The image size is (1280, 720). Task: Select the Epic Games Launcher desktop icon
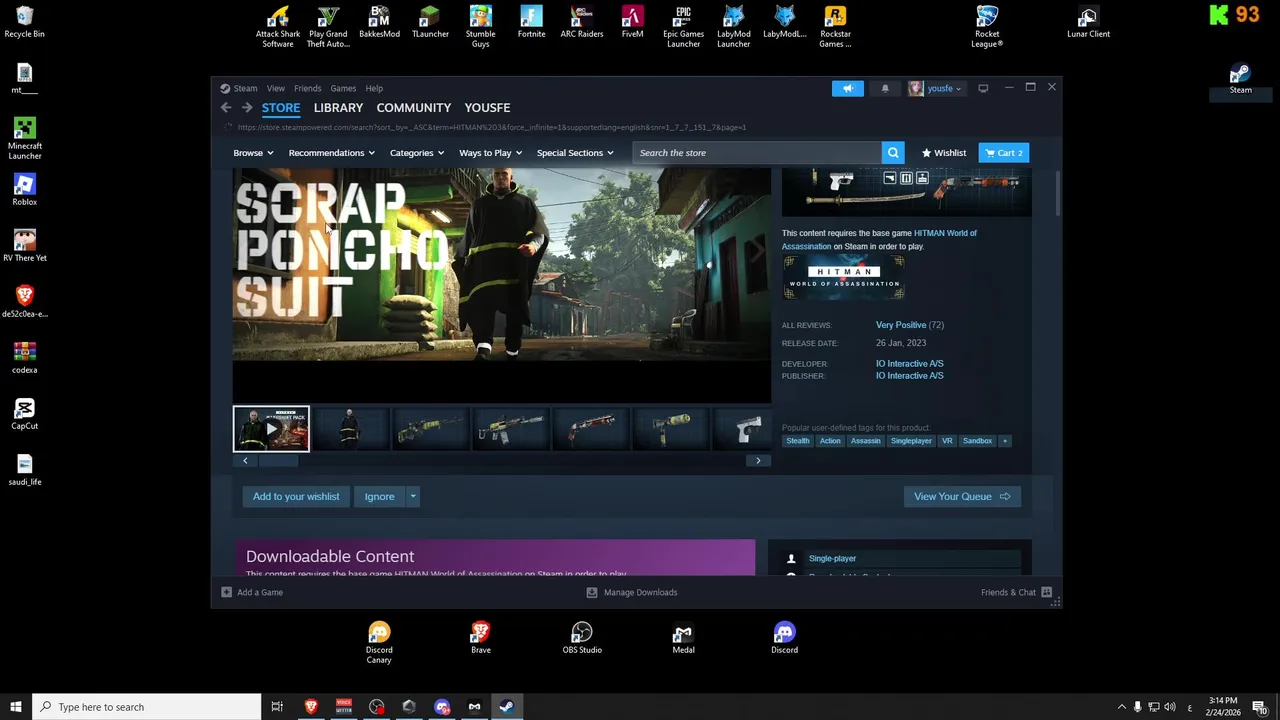(683, 27)
